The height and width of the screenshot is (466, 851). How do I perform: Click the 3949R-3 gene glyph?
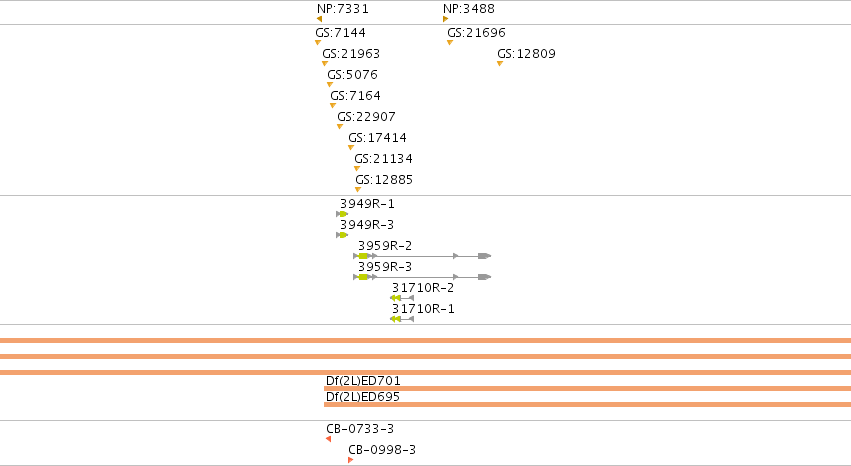(x=342, y=235)
